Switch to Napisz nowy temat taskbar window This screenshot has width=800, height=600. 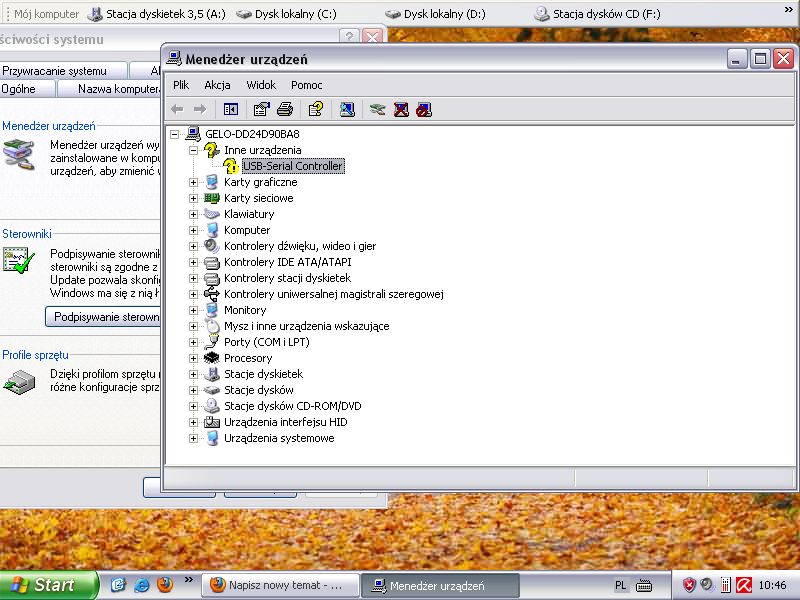281,585
